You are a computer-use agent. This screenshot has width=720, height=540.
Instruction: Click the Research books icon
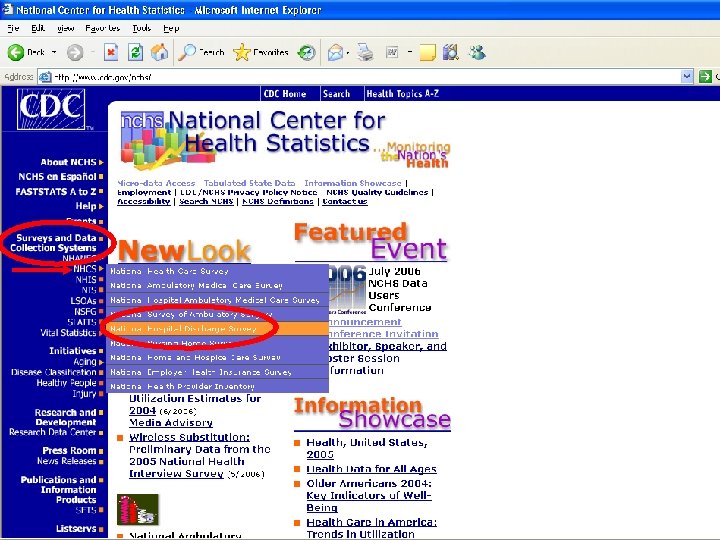(x=451, y=52)
